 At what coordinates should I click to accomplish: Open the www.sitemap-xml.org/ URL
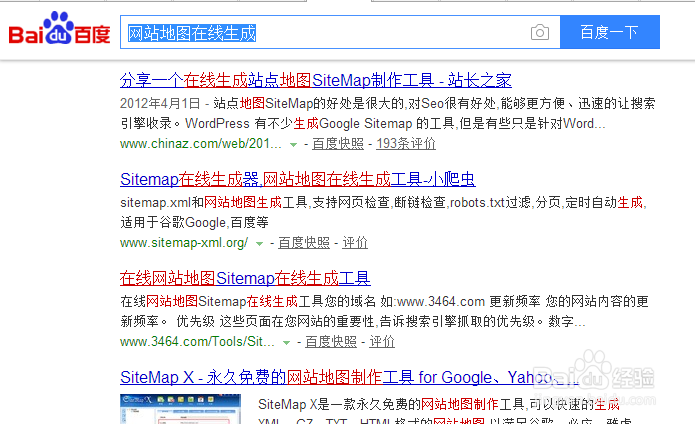(184, 243)
